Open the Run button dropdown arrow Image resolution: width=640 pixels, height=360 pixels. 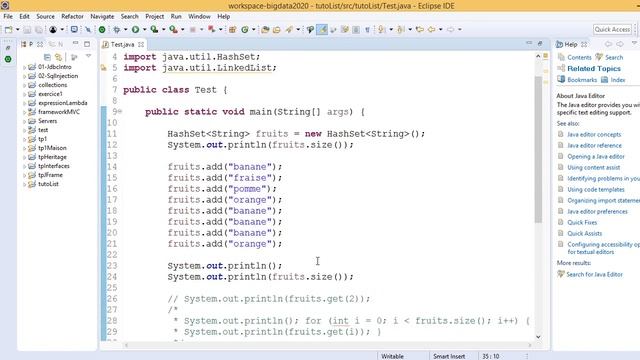click(144, 29)
